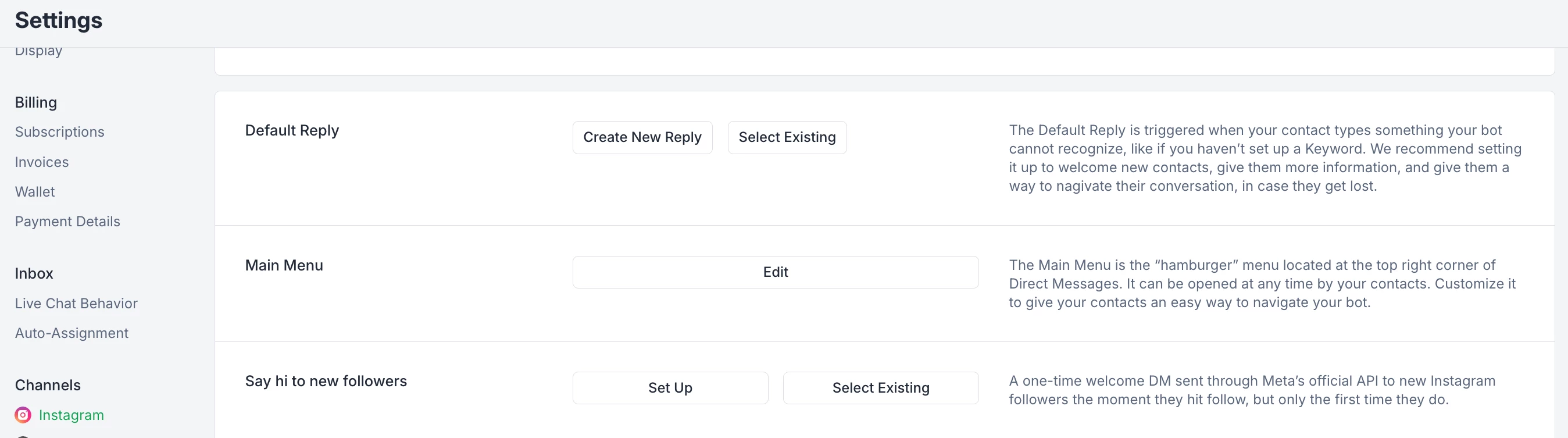This screenshot has height=438, width=1568.
Task: Click Set Up for new followers
Action: 670,388
